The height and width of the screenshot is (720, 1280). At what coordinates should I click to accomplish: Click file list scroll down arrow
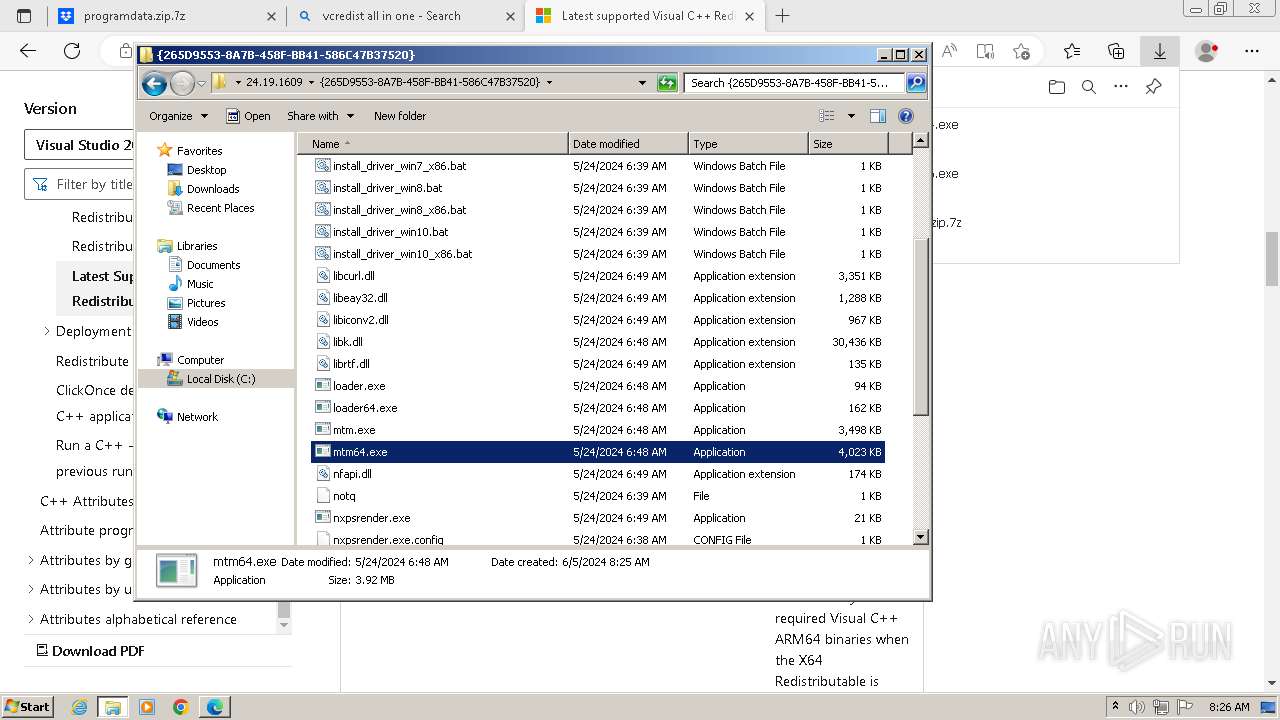[x=921, y=538]
